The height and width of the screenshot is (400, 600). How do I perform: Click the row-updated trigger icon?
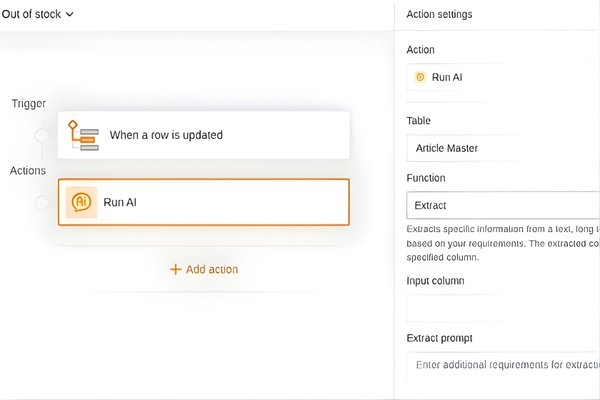(x=82, y=134)
